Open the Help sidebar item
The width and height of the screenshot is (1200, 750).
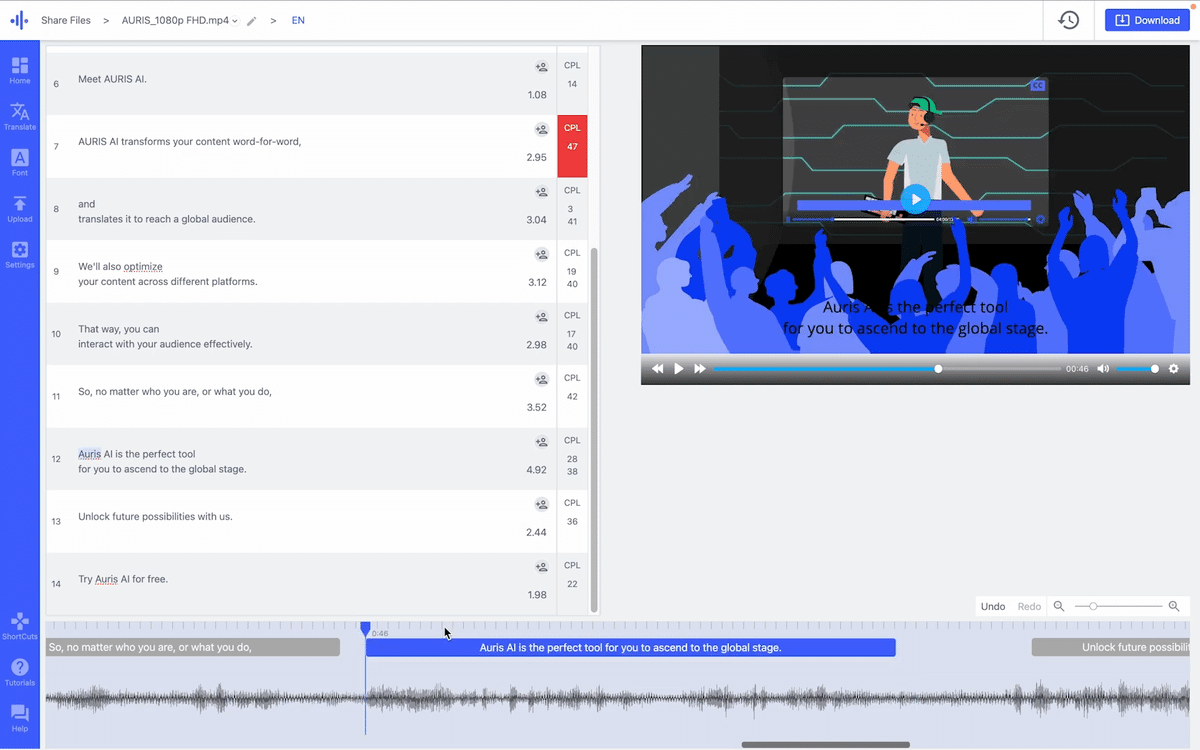click(x=20, y=718)
